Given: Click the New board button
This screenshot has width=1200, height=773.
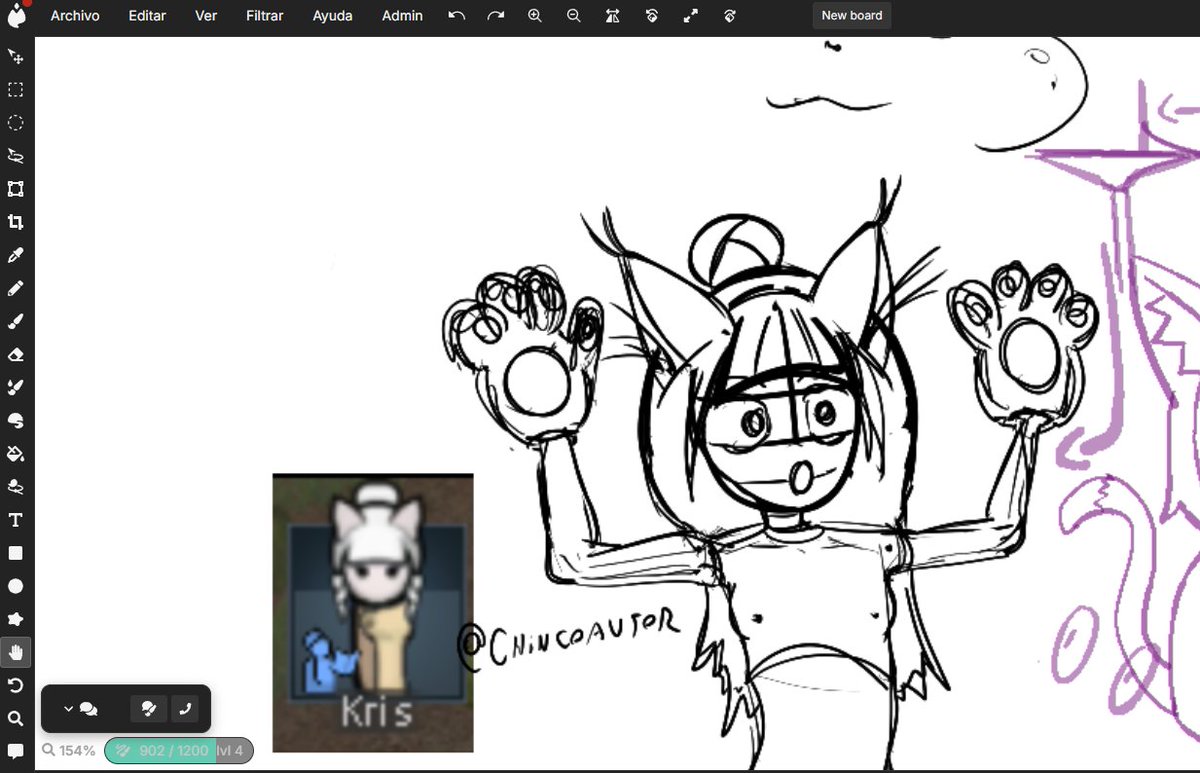Looking at the screenshot, I should (852, 16).
